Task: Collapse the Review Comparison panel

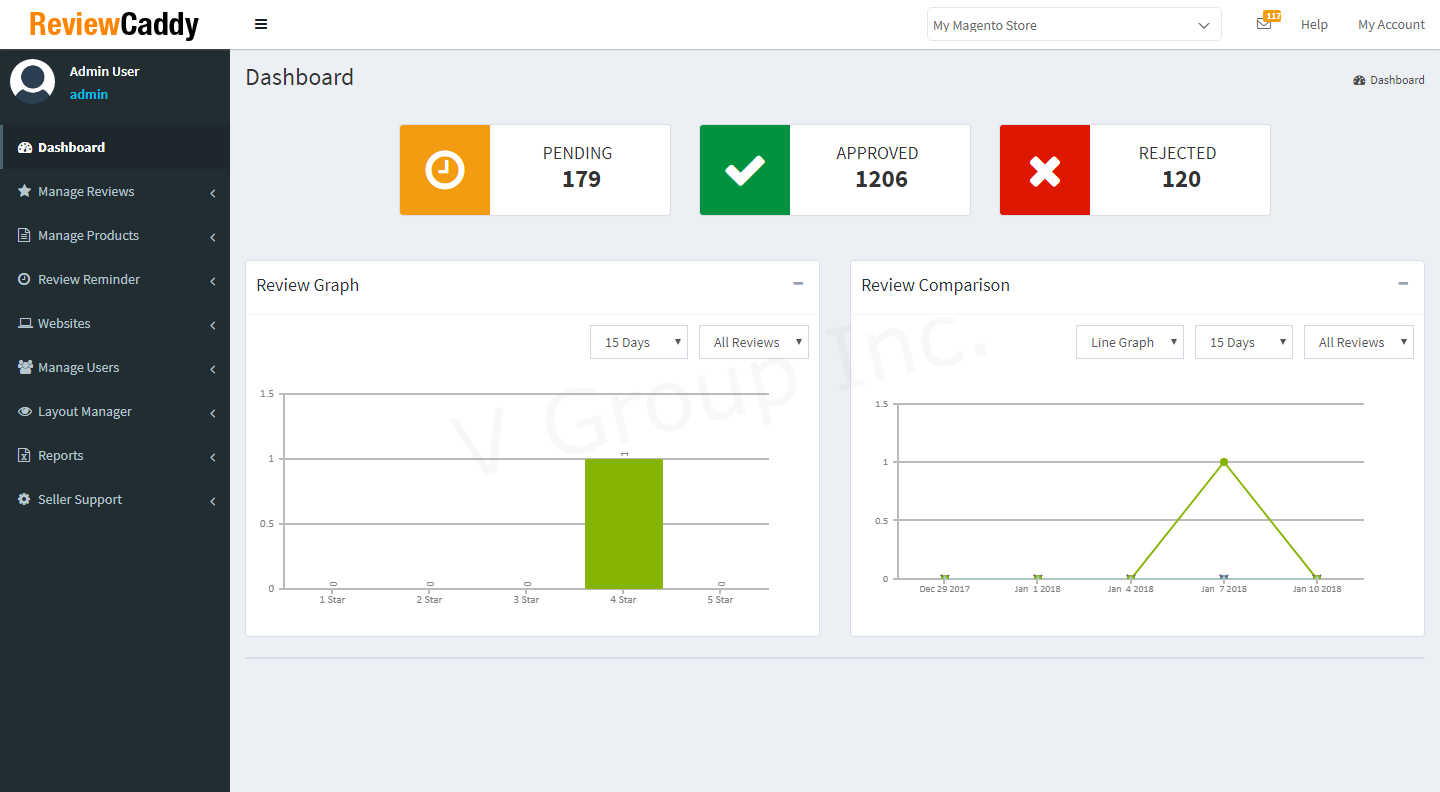Action: point(1403,284)
